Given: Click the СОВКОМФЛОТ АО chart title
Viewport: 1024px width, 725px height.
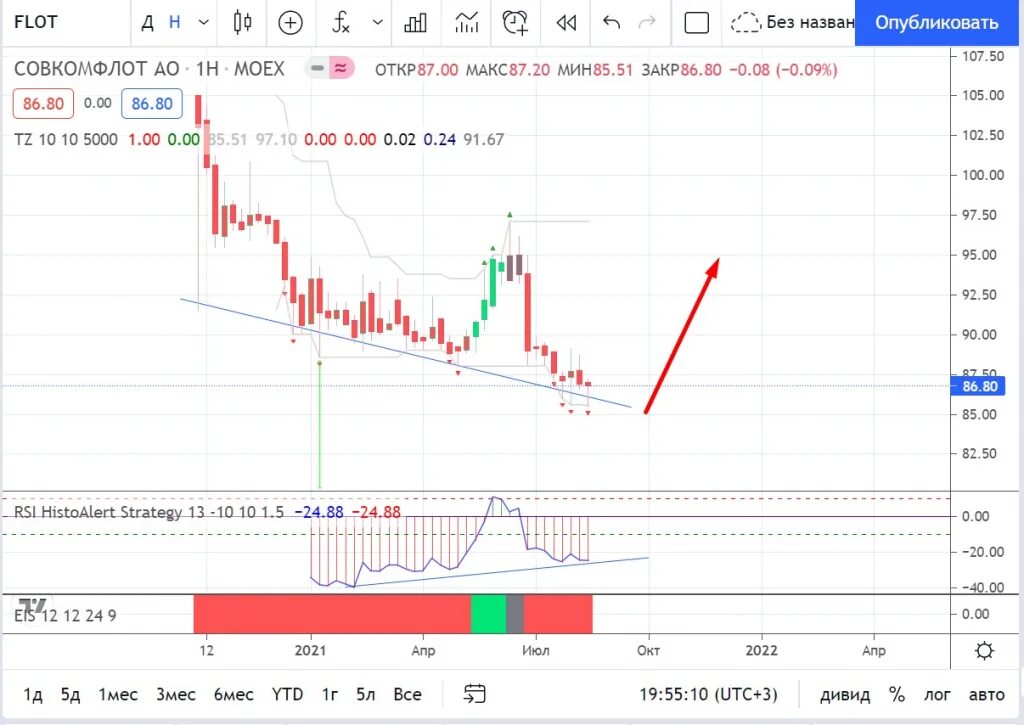Looking at the screenshot, I should [97, 69].
